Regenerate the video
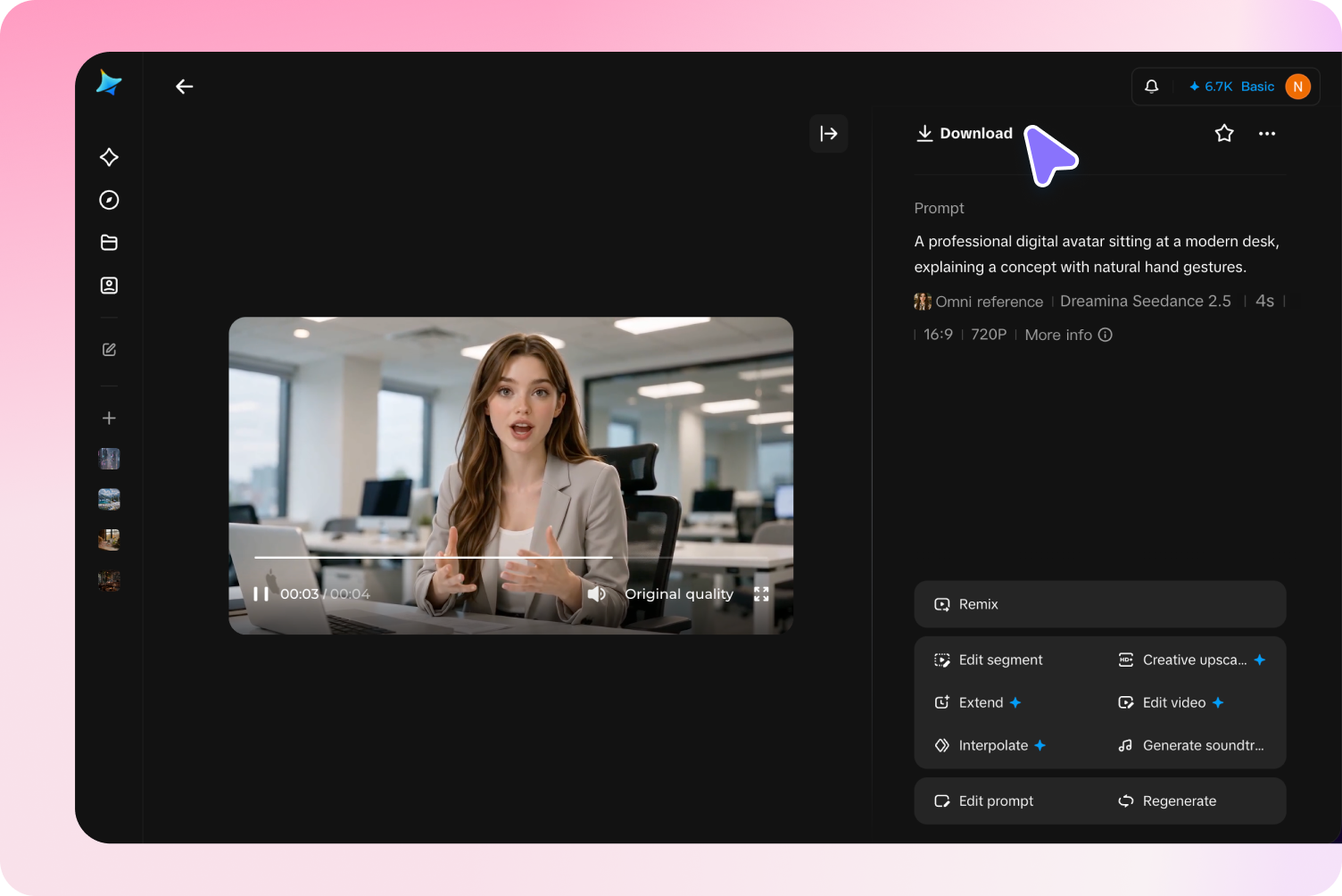 pos(1167,801)
